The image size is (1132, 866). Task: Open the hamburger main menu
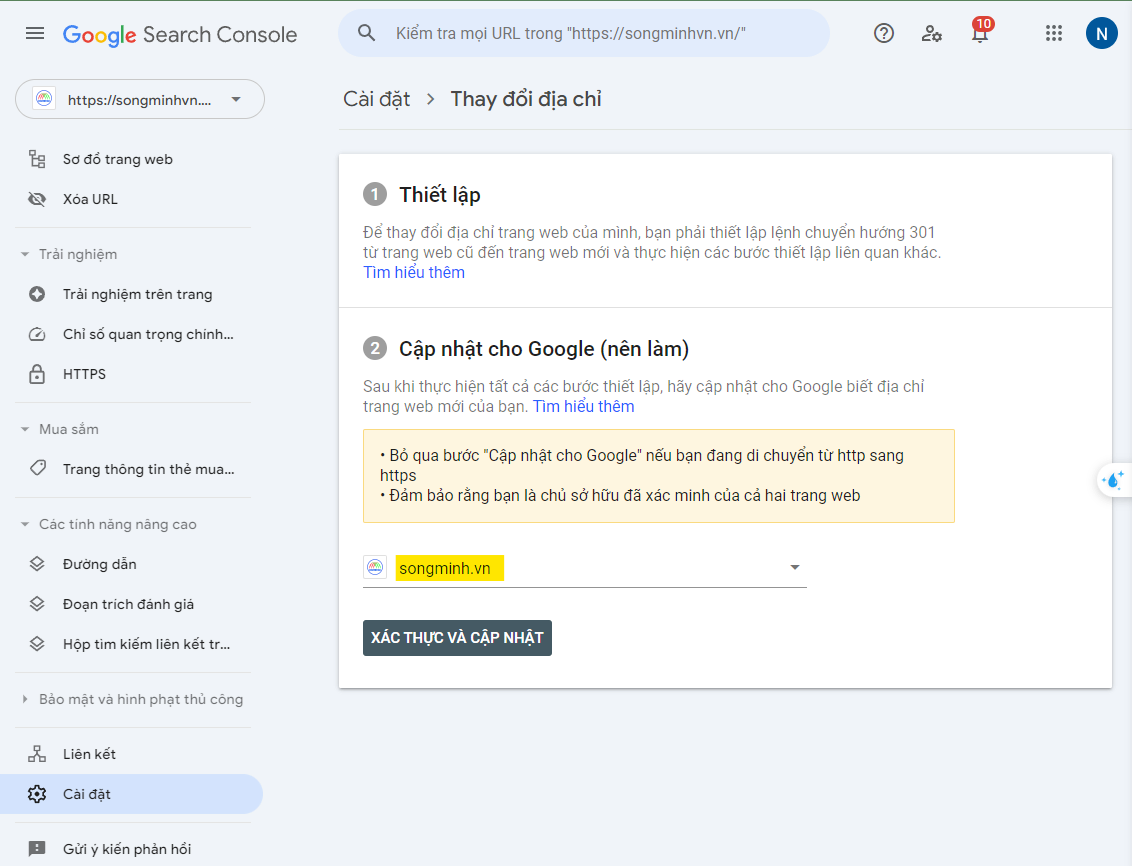[x=35, y=33]
